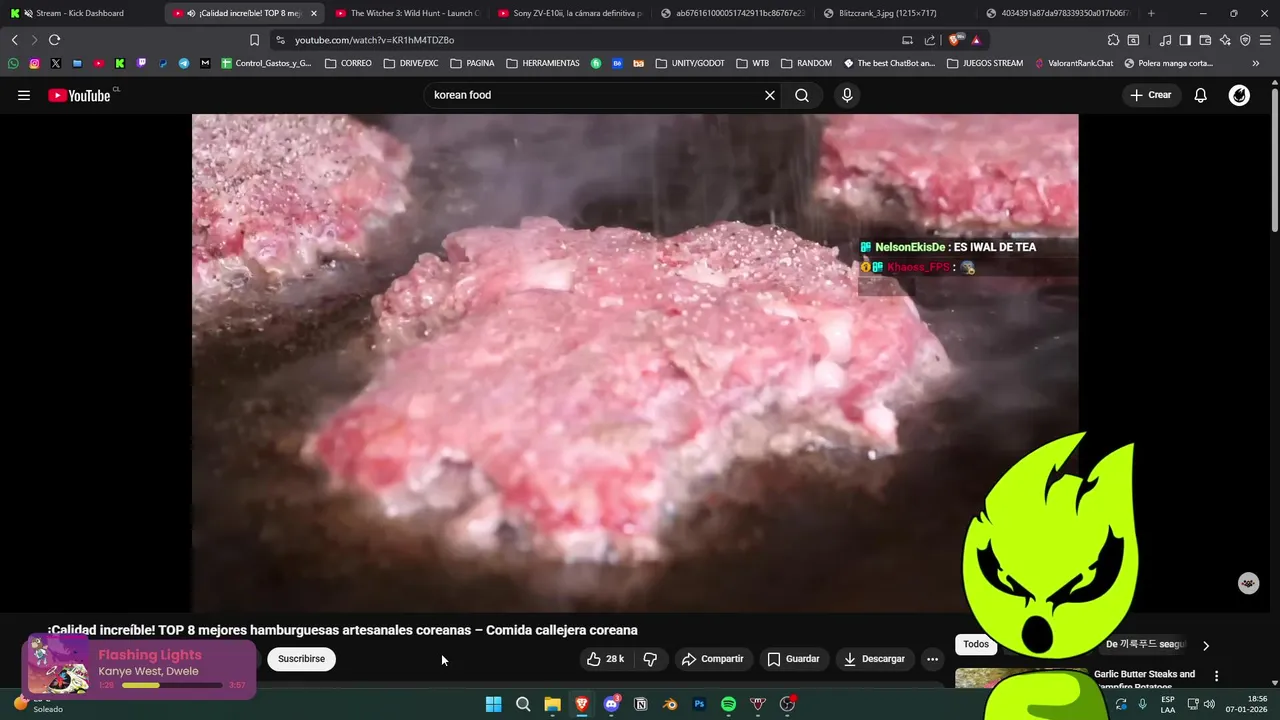Switch to the Sony ZV-E10ii tab
1280x720 pixels.
coord(570,13)
